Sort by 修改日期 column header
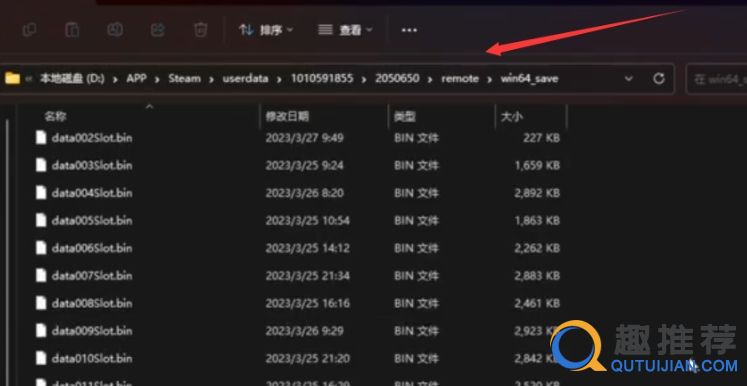Viewport: 747px width, 386px height. tap(287, 116)
